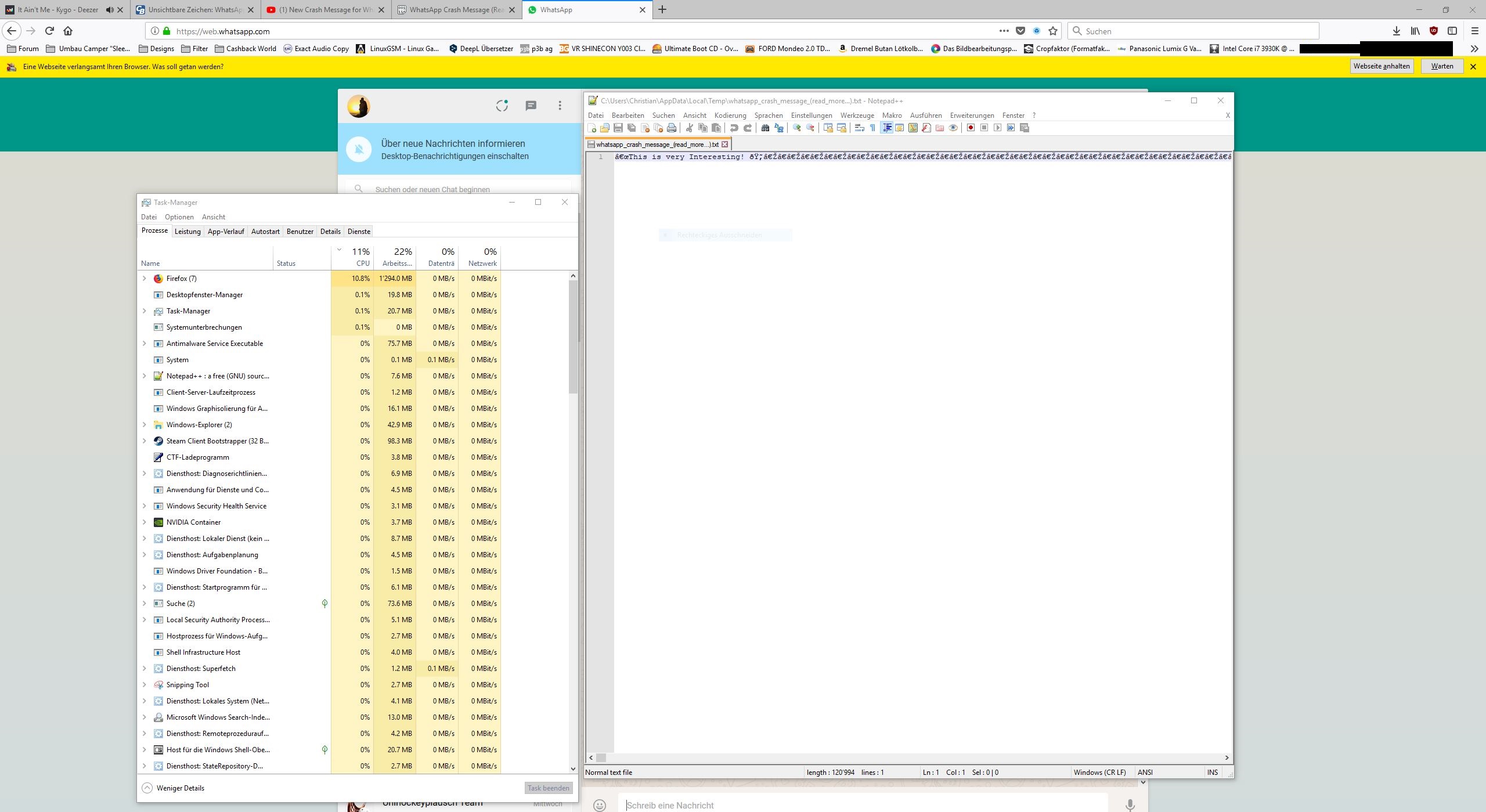Viewport: 1486px width, 812px height.
Task: Open the Kodierung menu in Notepad++
Action: [730, 116]
